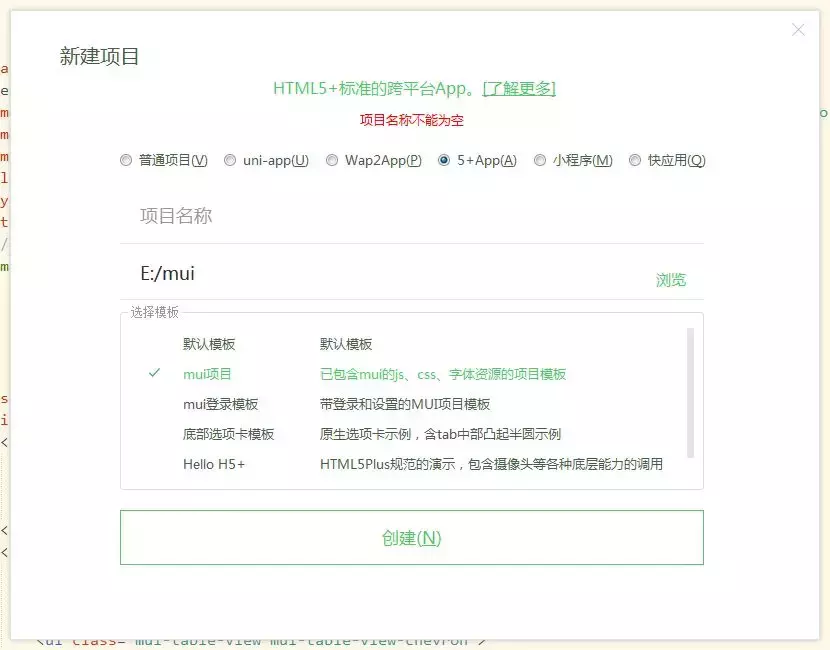Click the green checkmark beside mui项目
830x650 pixels.
point(153,373)
